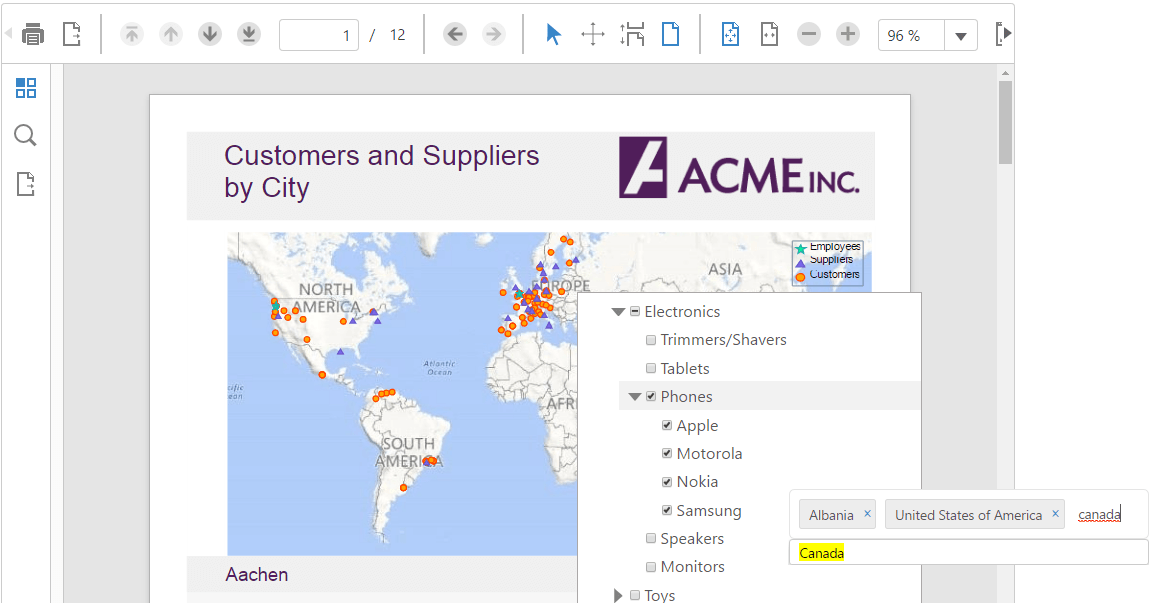1149x603 pixels.
Task: Open the export options sidebar panel
Action: click(25, 182)
